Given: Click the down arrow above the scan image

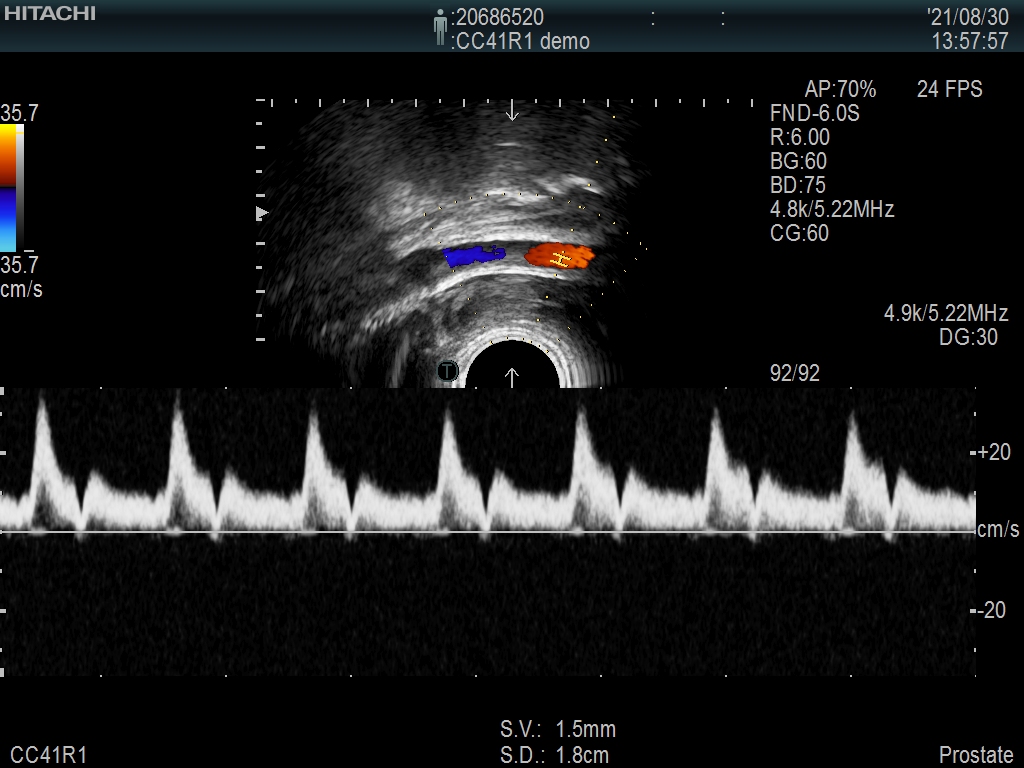Looking at the screenshot, I should (x=512, y=110).
